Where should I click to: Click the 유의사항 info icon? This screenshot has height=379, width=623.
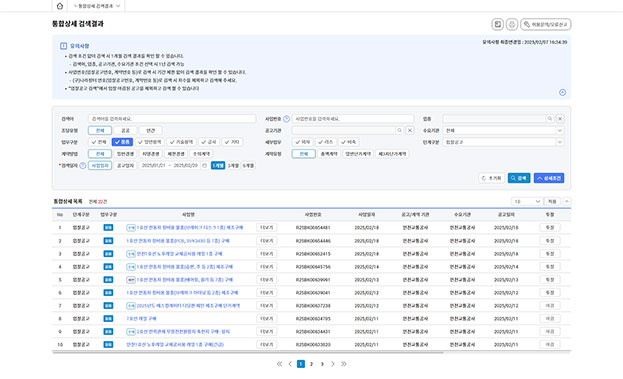coord(63,46)
